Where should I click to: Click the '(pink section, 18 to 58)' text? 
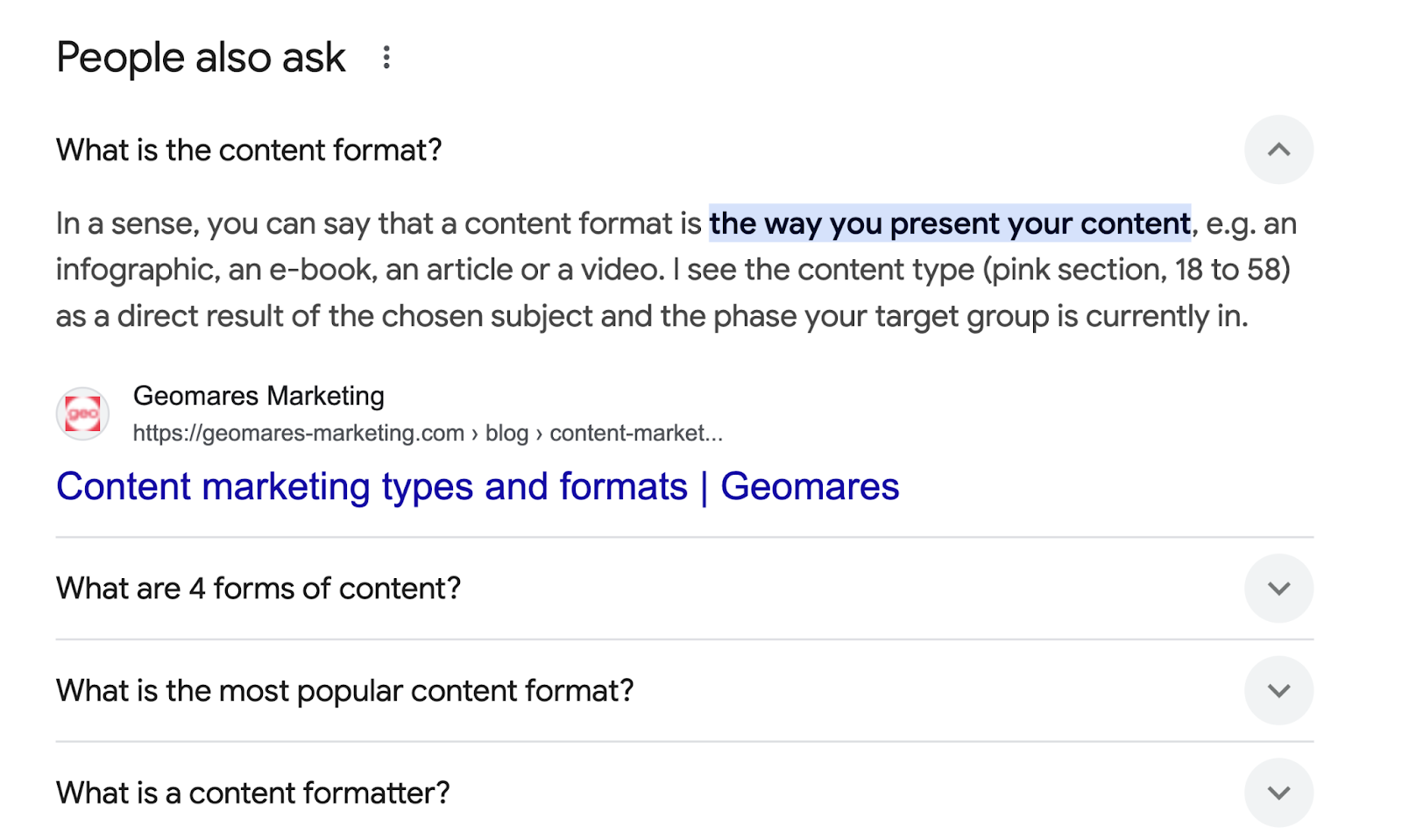(x=1136, y=270)
